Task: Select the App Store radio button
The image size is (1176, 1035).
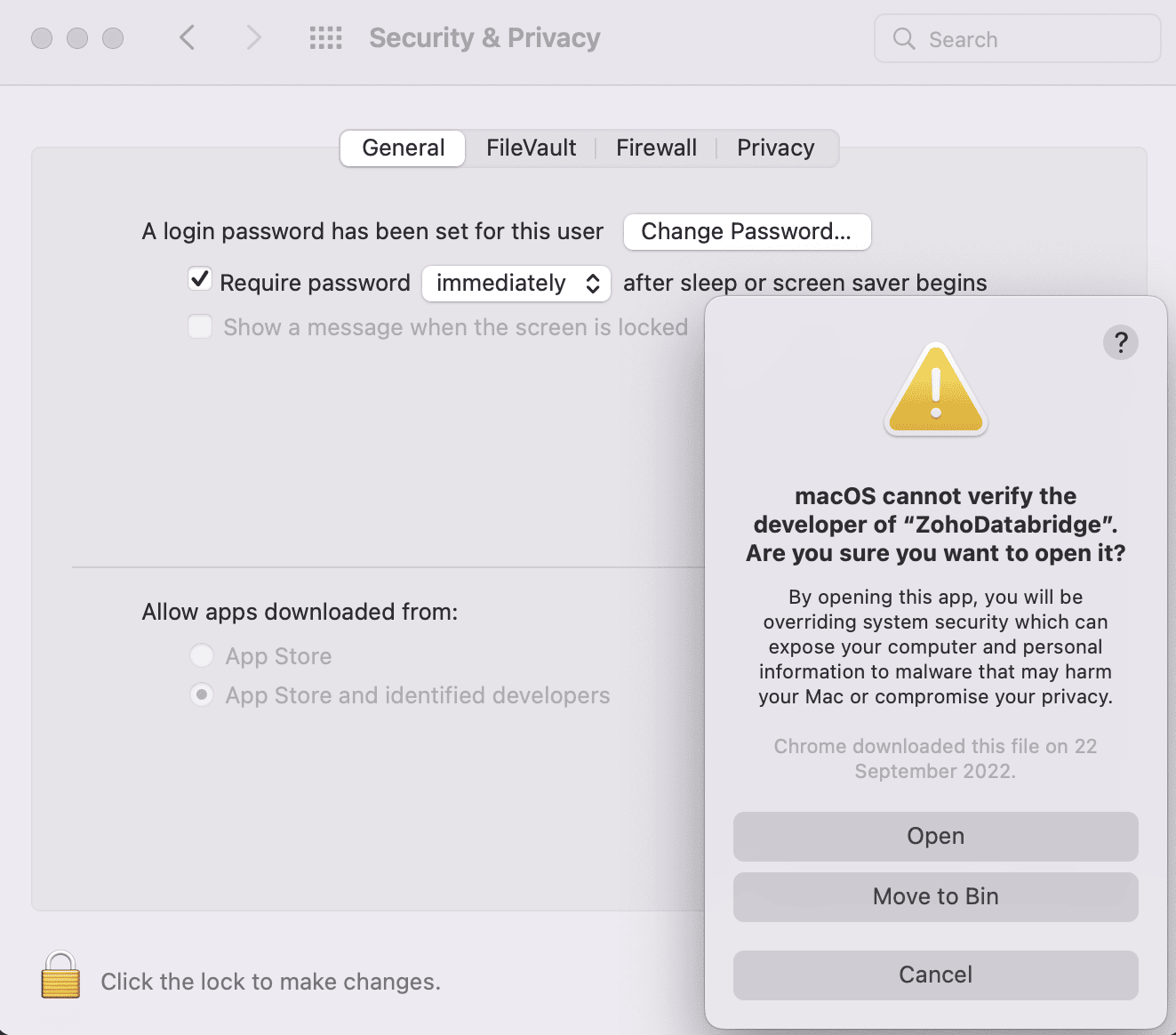Action: click(x=202, y=656)
